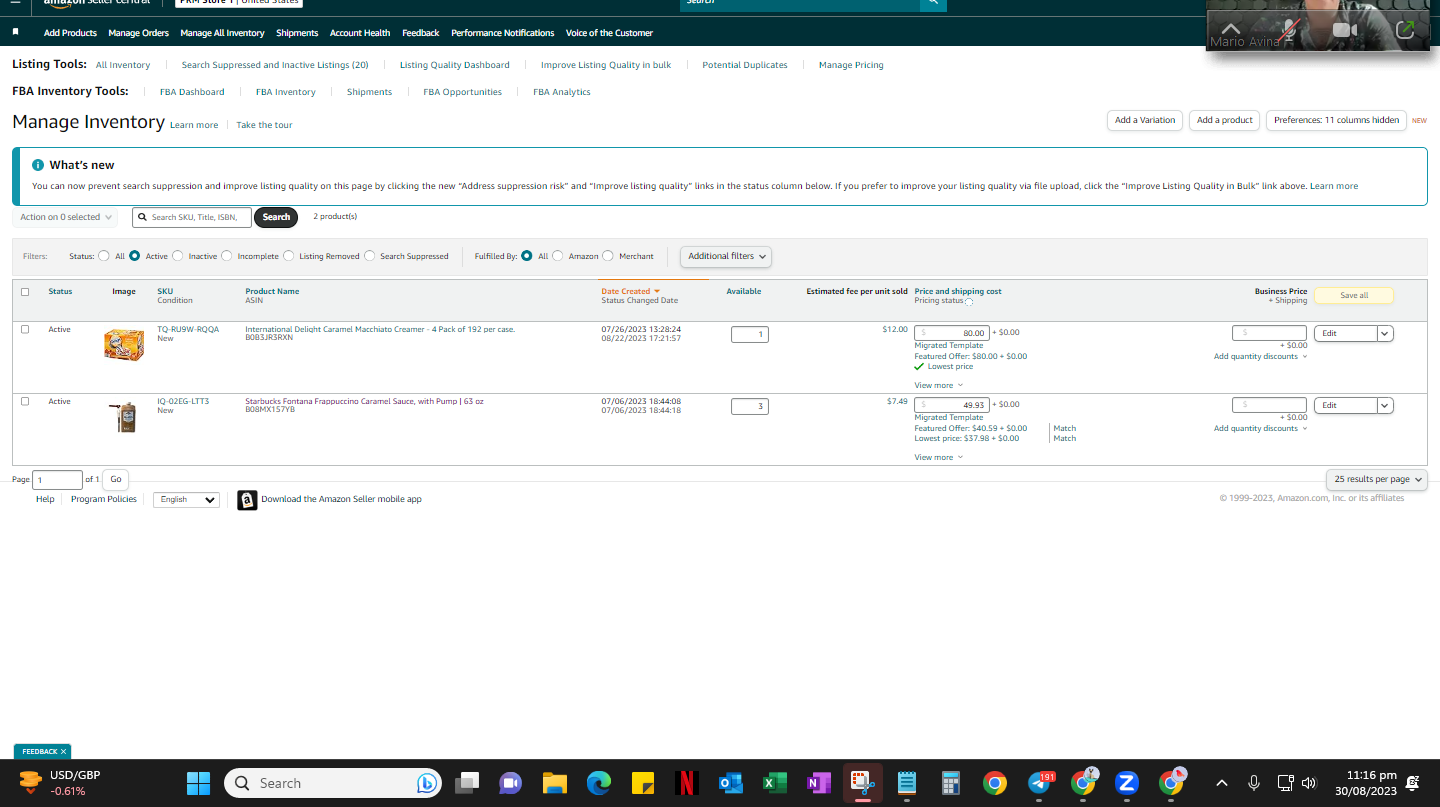Check the select-all checkbox in the table header

tap(25, 292)
